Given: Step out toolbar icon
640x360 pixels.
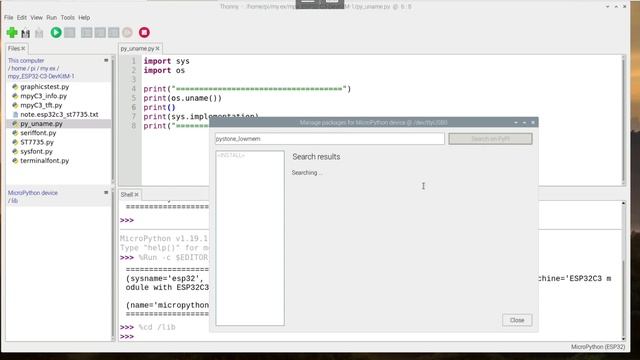Looking at the screenshot, I should (113, 33).
